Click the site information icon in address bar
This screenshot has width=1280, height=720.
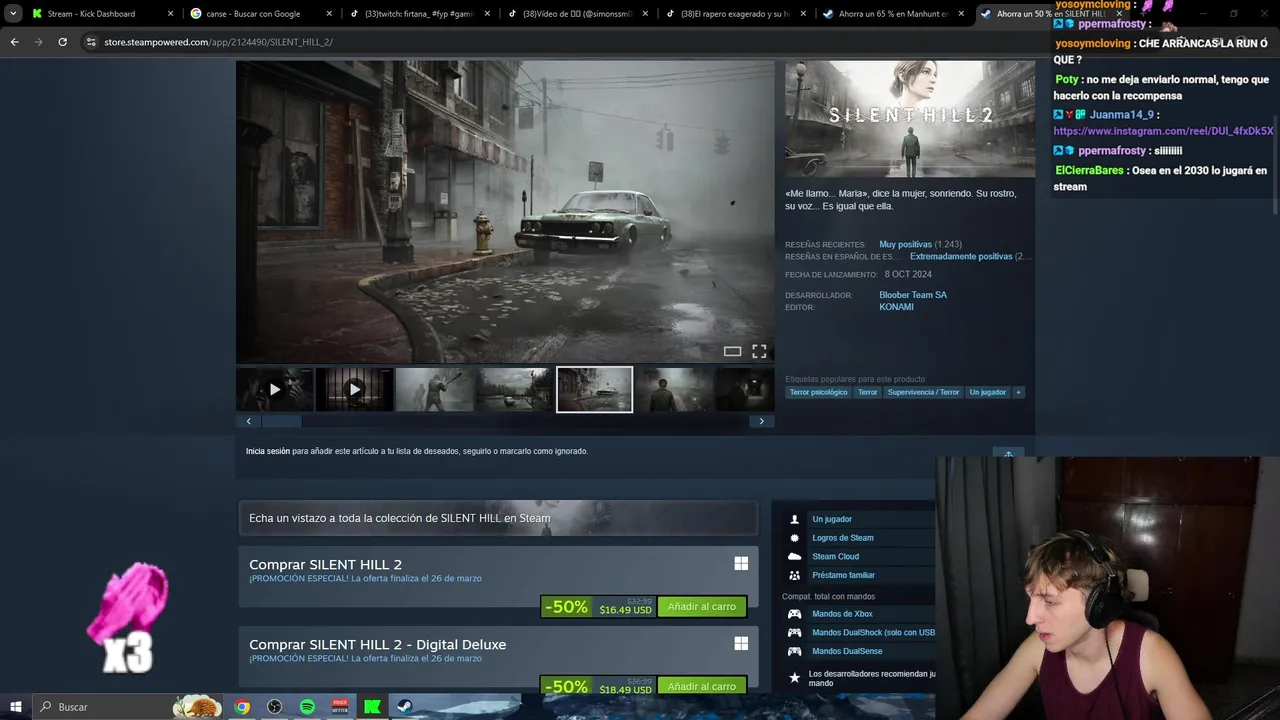tap(91, 42)
